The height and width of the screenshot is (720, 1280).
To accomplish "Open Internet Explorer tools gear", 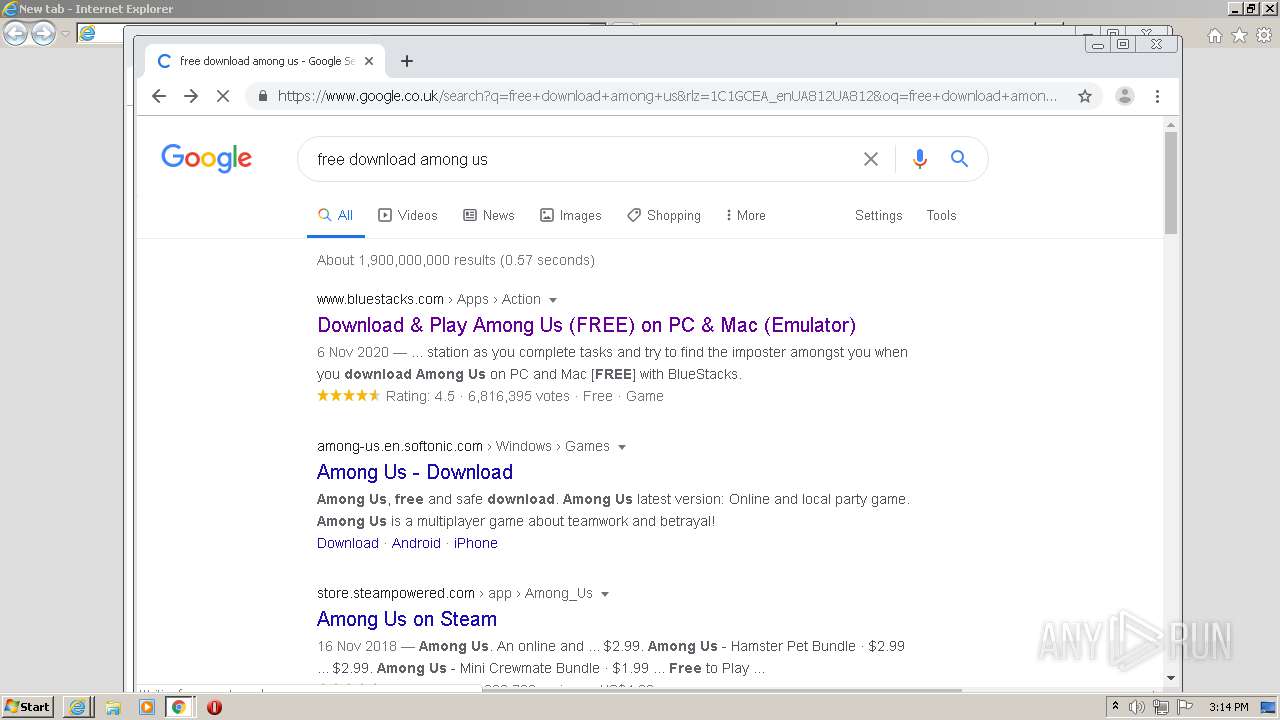I will pyautogui.click(x=1264, y=35).
